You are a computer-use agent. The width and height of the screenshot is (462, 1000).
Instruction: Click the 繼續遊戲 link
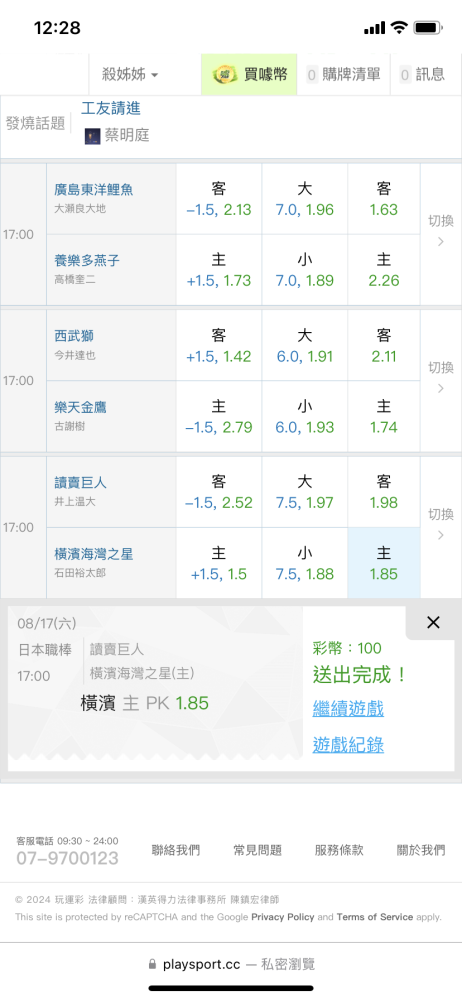[x=348, y=708]
